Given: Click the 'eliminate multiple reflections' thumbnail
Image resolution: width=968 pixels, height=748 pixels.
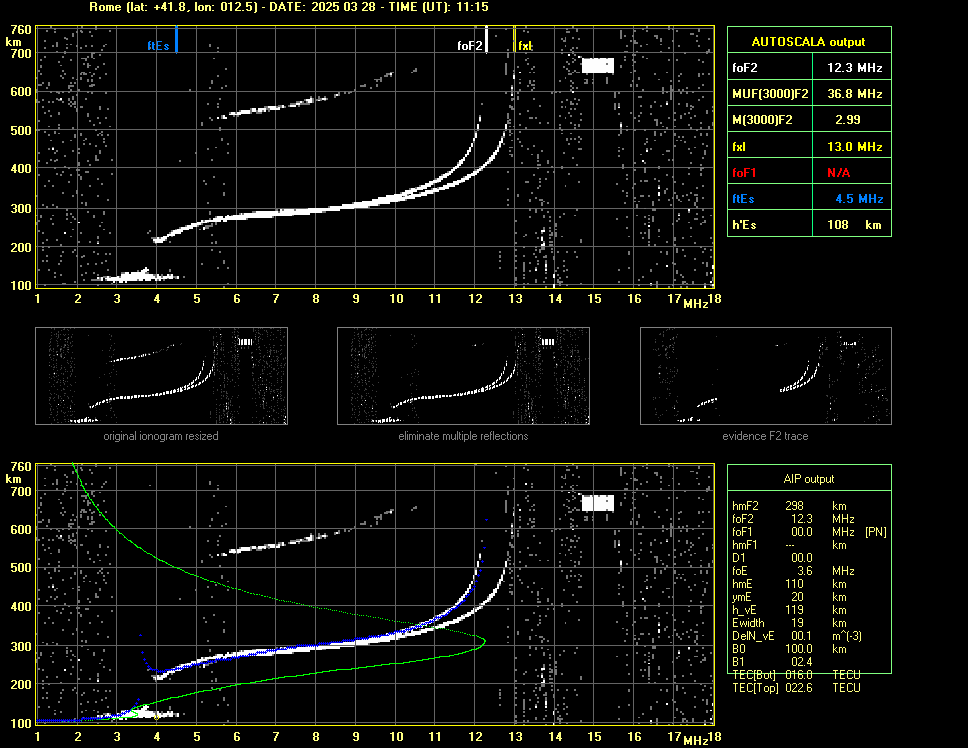Looking at the screenshot, I should click(x=463, y=376).
